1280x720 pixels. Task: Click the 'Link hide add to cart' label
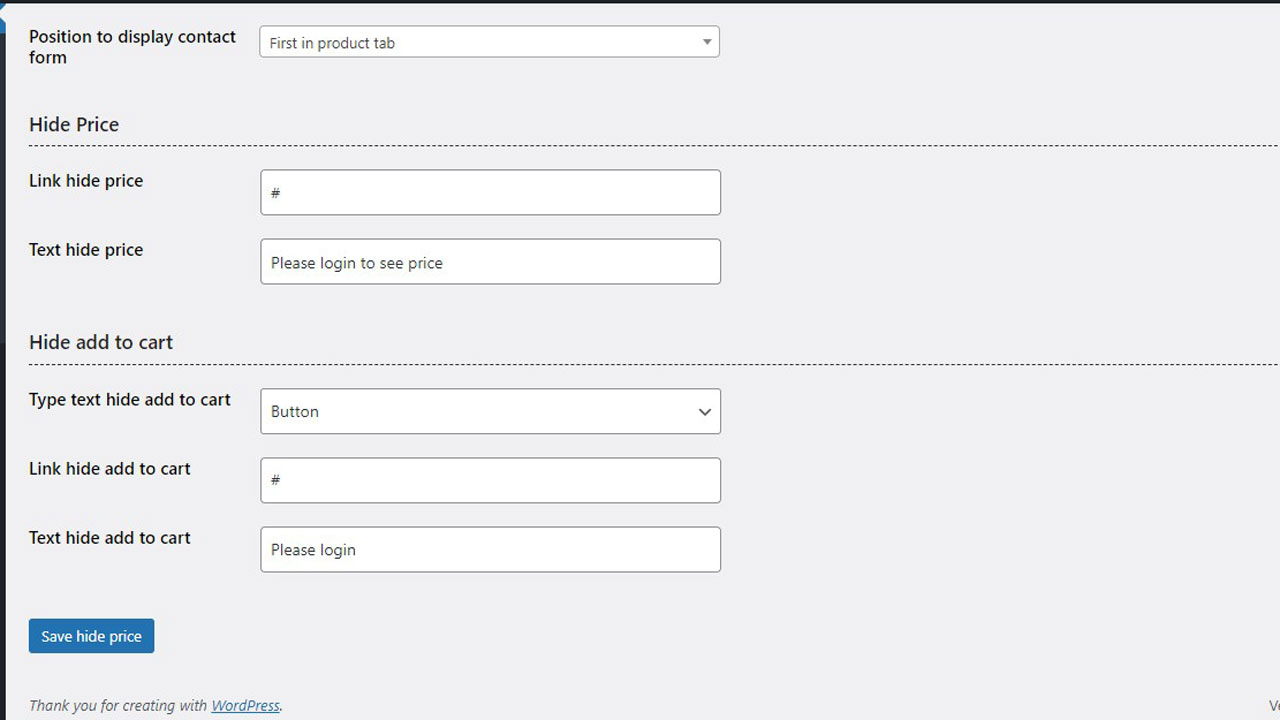(110, 469)
